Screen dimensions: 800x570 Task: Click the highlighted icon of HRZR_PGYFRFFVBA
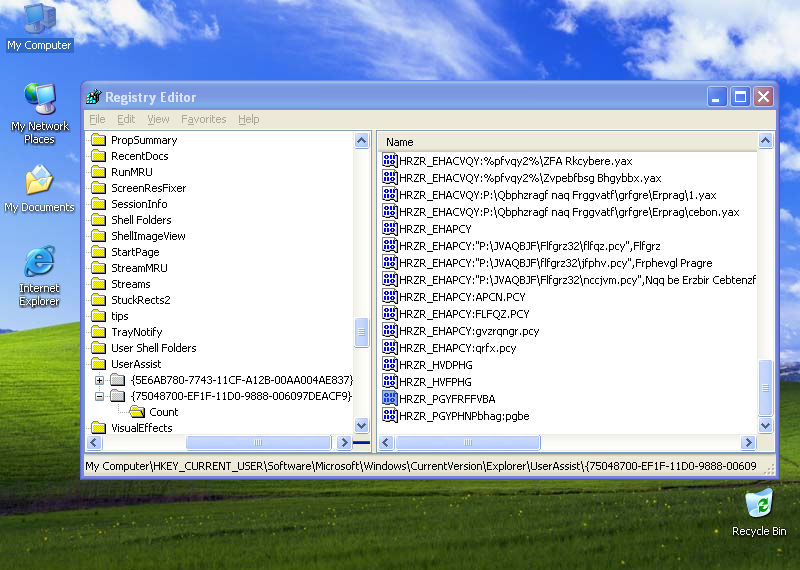390,399
